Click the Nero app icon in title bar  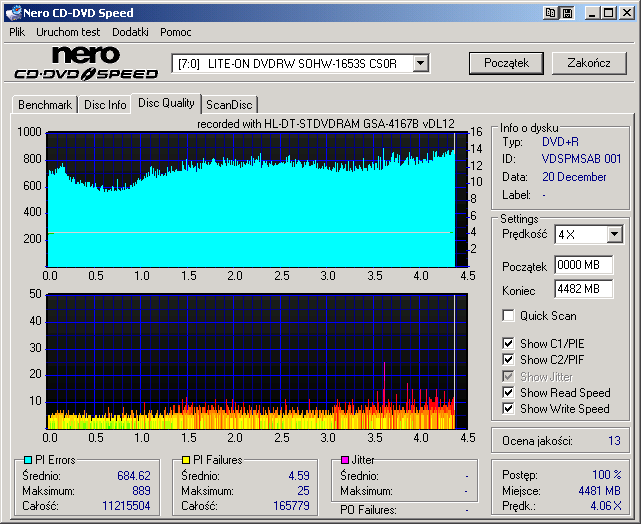click(12, 13)
